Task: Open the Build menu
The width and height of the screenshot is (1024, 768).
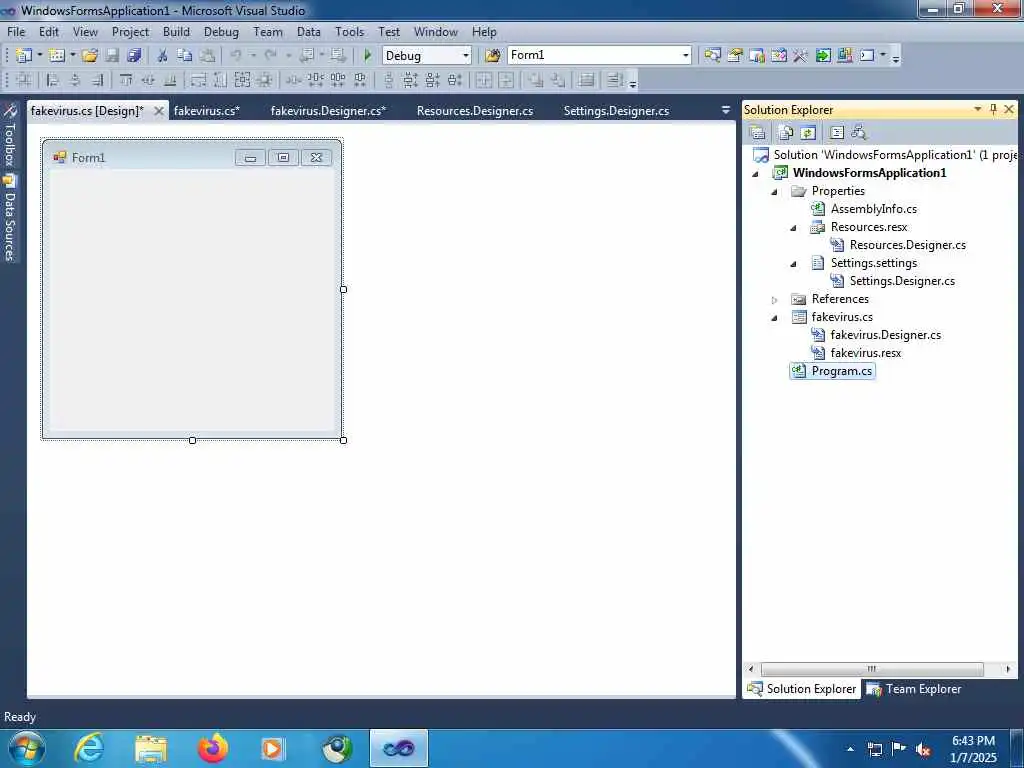Action: point(176,31)
